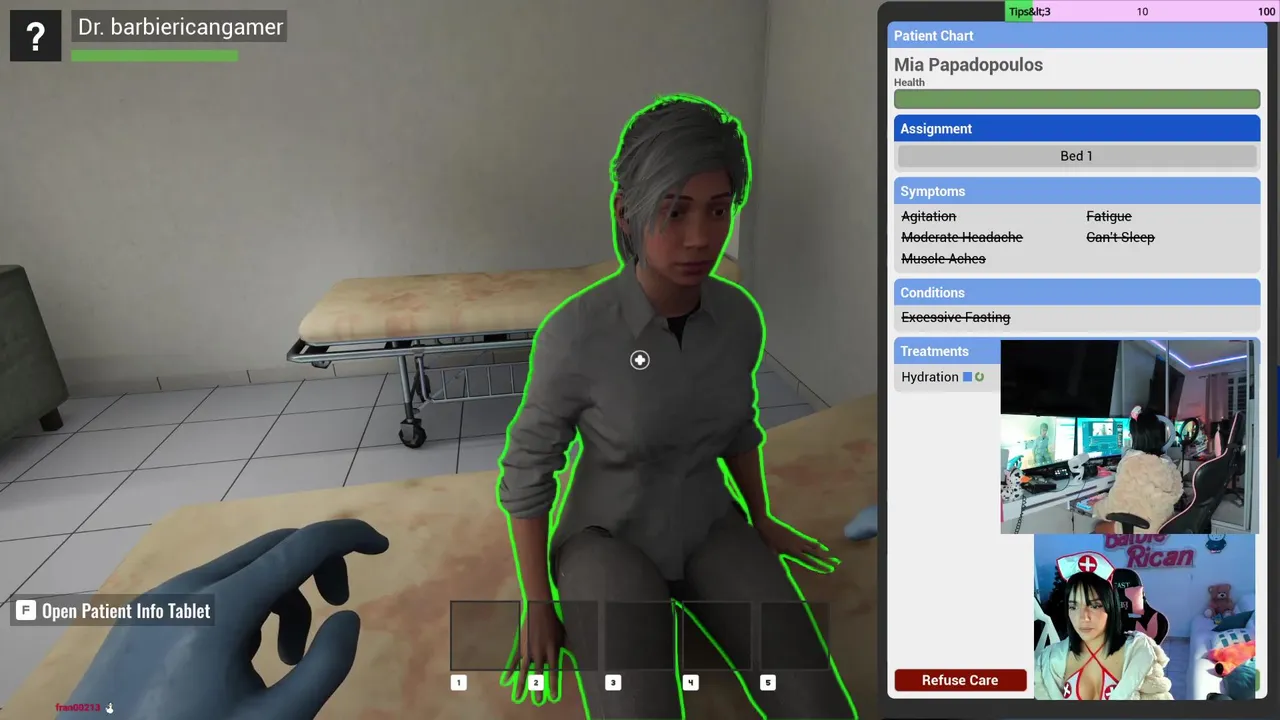The width and height of the screenshot is (1280, 720).
Task: Click the fran00213 username text
Action: (78, 708)
